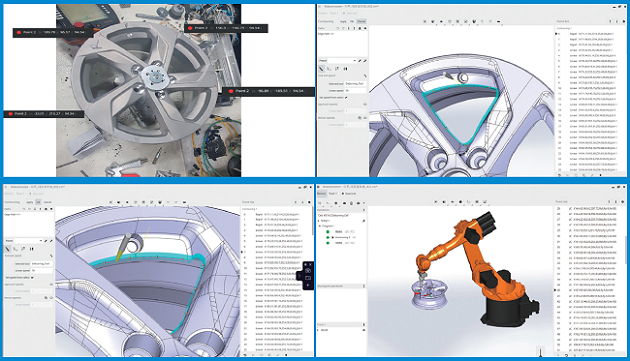Select the highlighted first path-mode icon in top-right window
The image size is (630, 361).
click(x=321, y=69)
